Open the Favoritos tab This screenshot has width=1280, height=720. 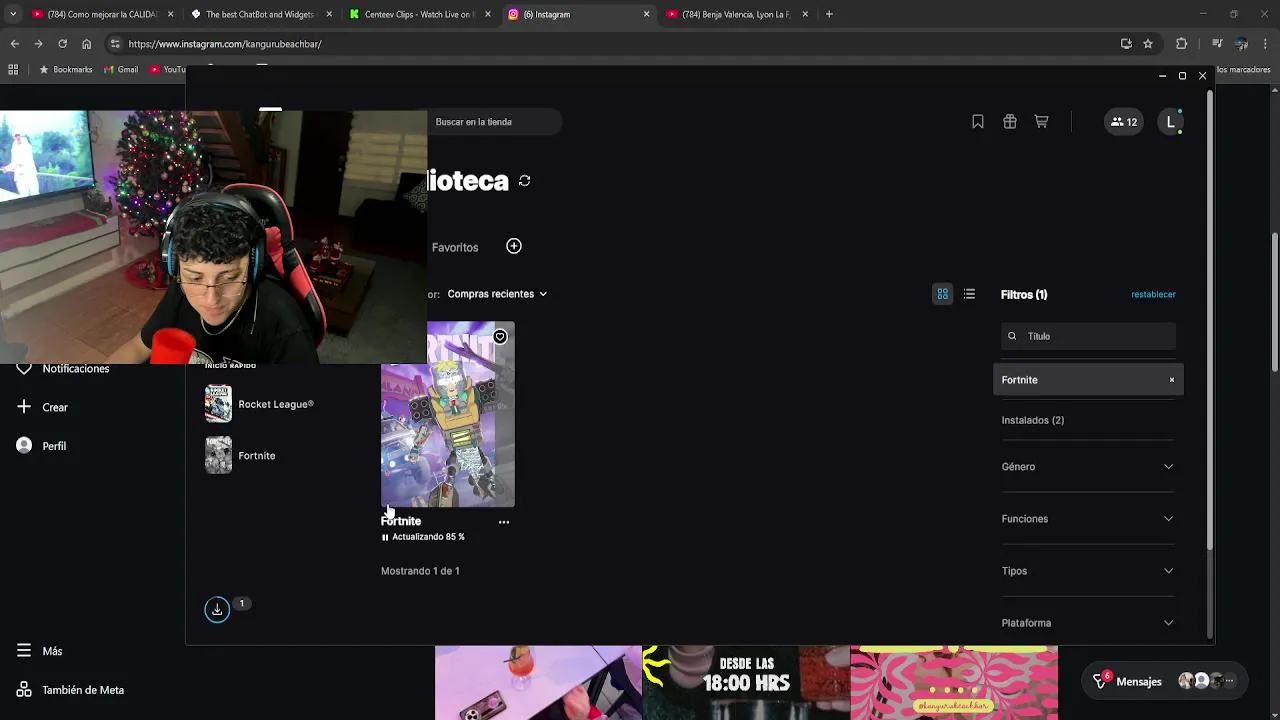(x=455, y=247)
